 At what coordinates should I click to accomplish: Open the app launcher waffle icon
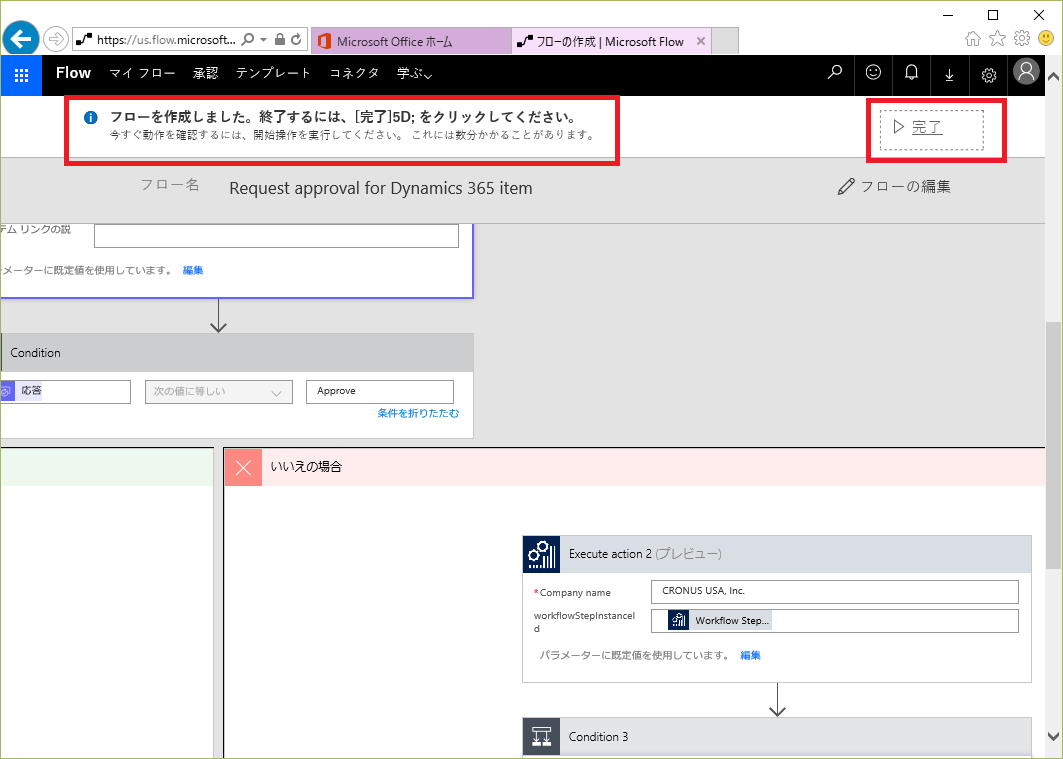21,75
